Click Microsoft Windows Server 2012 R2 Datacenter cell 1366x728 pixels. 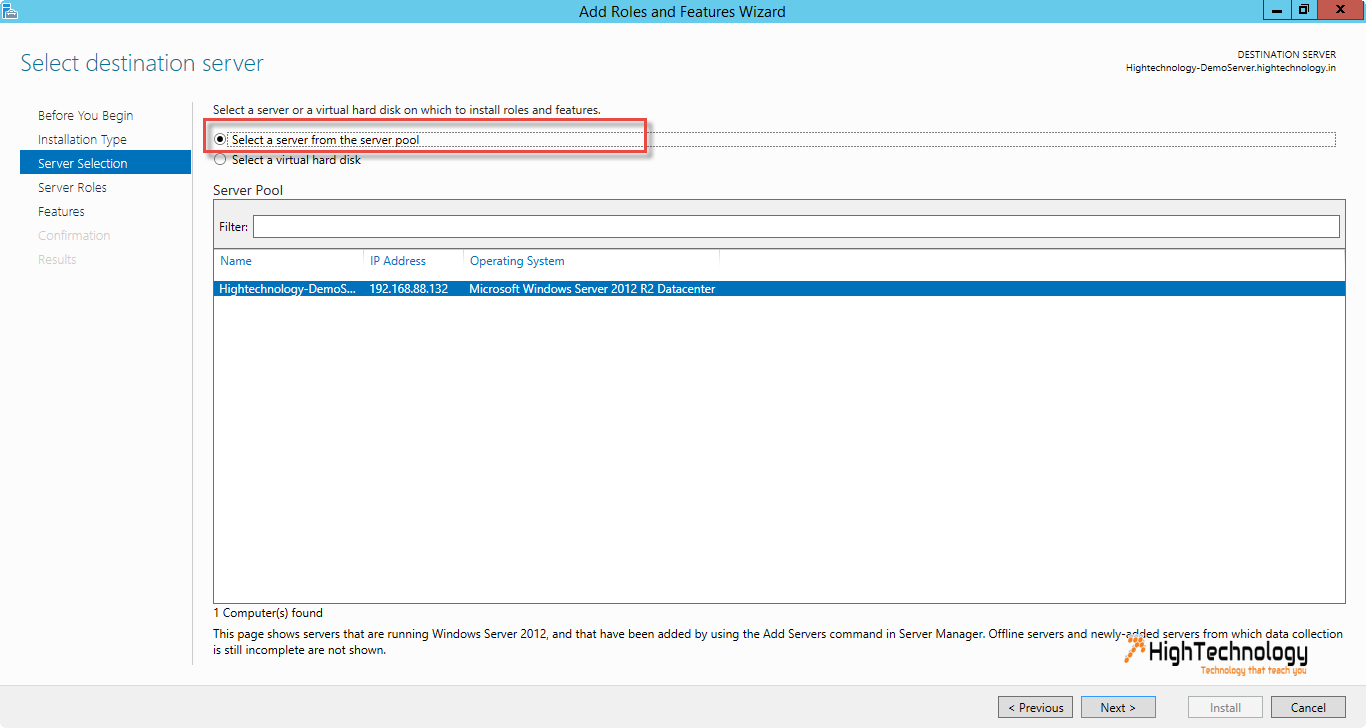pos(592,289)
